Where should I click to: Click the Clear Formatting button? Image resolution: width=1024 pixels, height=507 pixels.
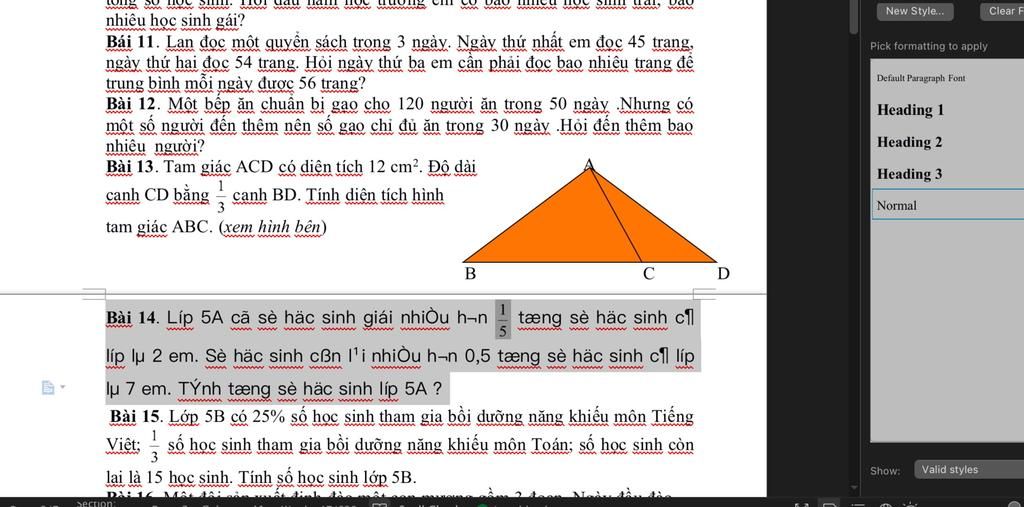pyautogui.click(x=1002, y=11)
